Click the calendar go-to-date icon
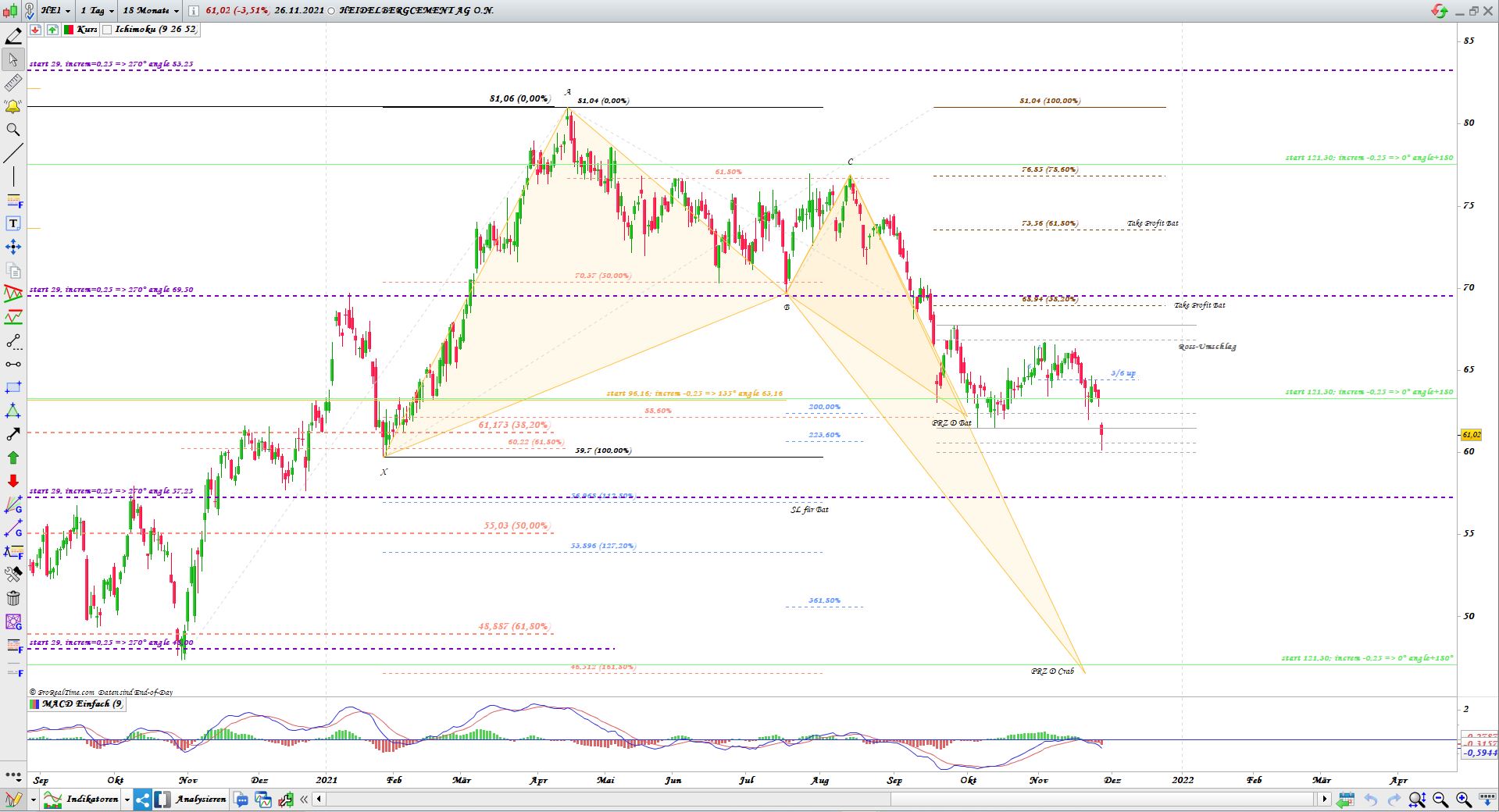This screenshot has height=812, width=1499. point(1345,800)
